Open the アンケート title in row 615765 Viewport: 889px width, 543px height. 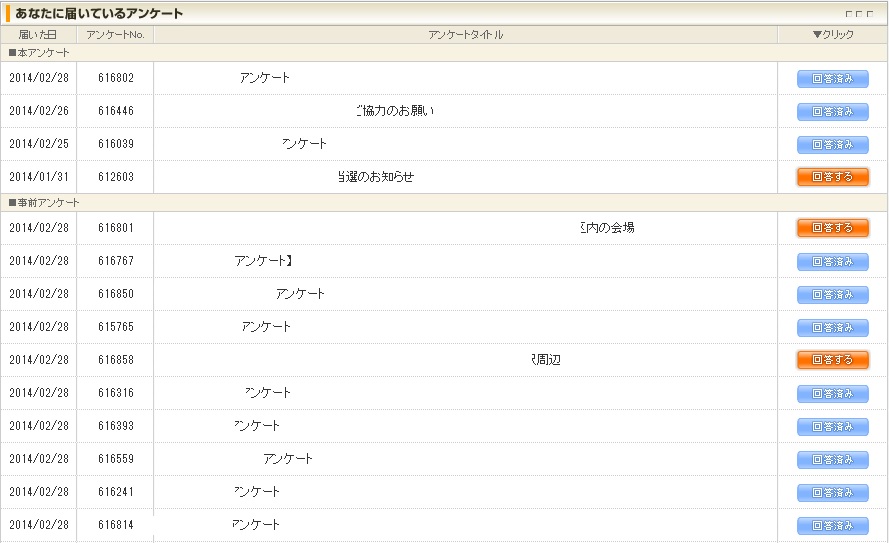266,326
